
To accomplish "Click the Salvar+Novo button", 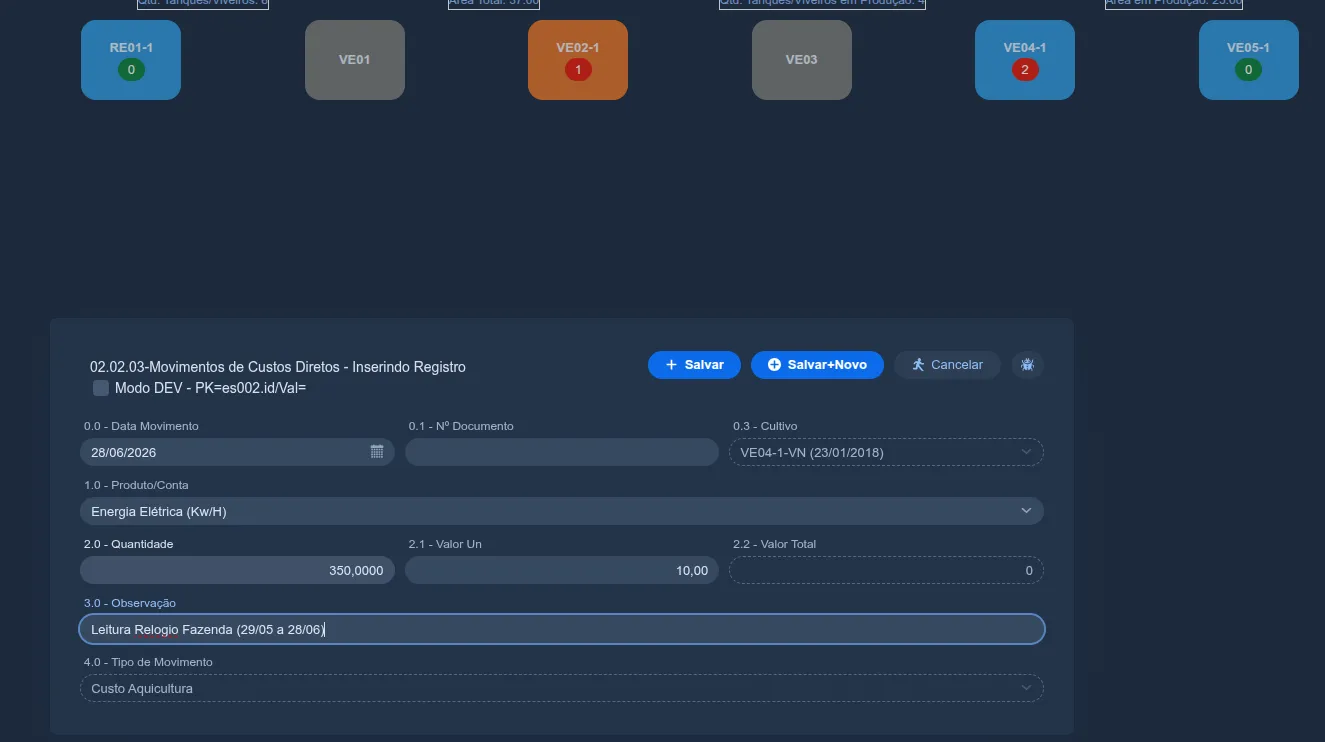I will tap(817, 365).
